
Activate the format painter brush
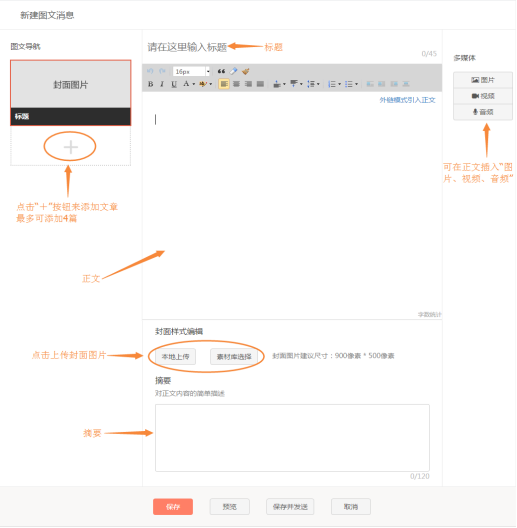click(246, 71)
